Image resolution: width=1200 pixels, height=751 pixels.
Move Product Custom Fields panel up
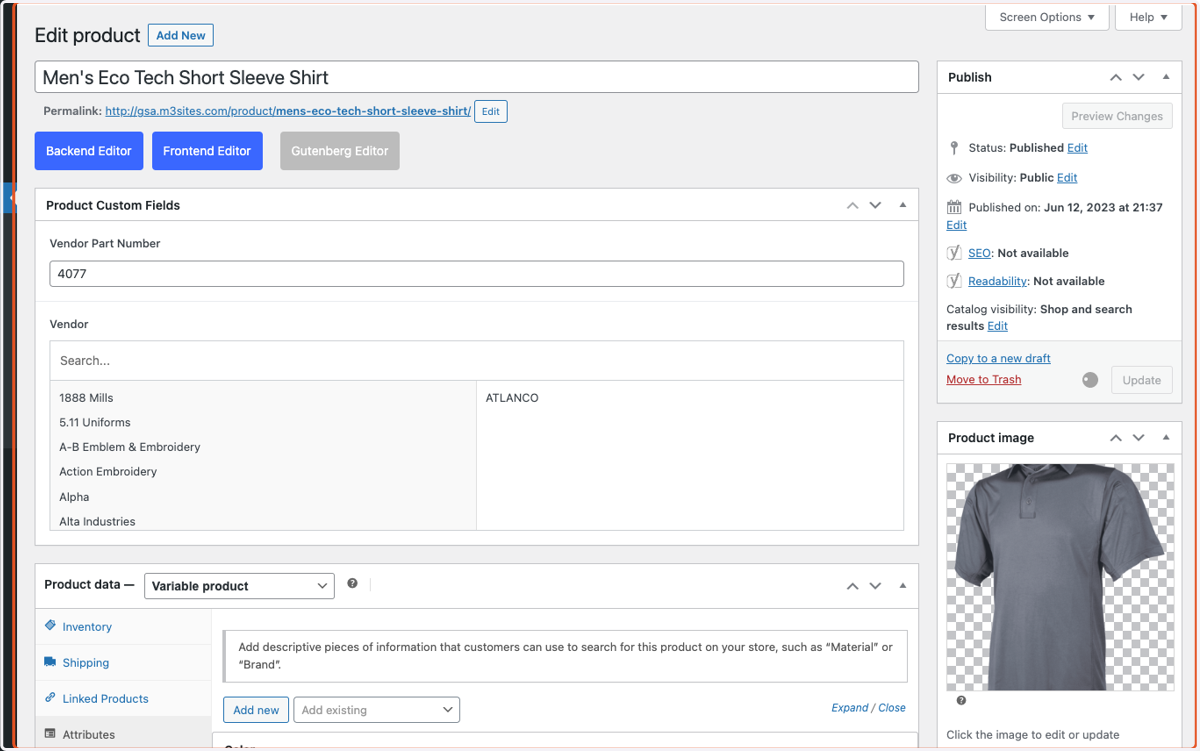click(x=852, y=205)
